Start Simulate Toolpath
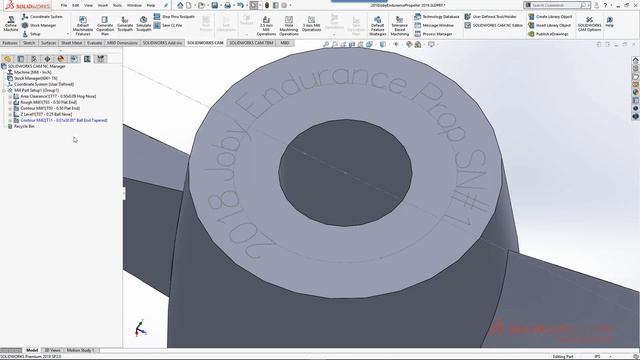This screenshot has height=360, width=640. [143, 24]
